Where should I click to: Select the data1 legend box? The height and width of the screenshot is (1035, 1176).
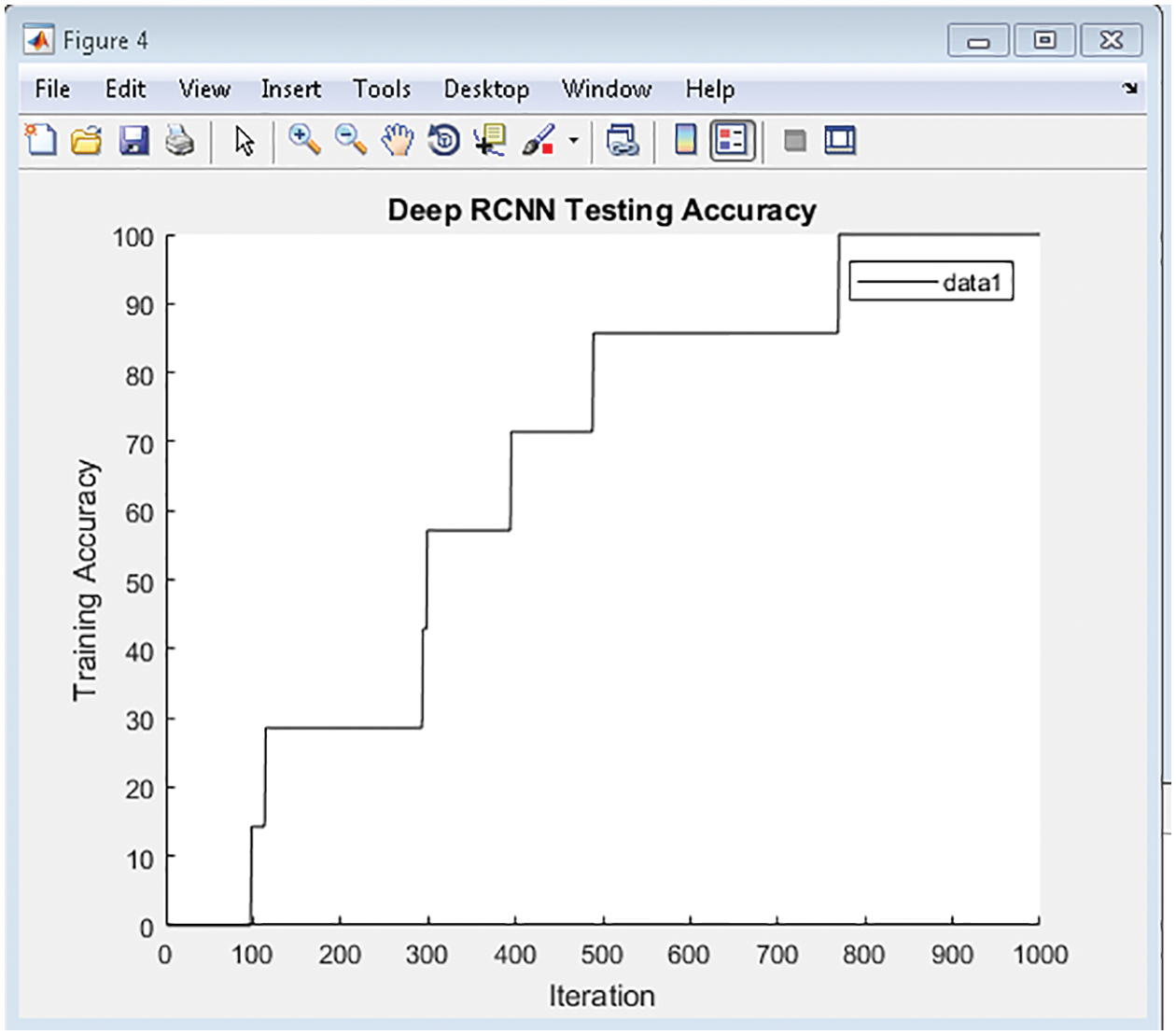pos(931,282)
